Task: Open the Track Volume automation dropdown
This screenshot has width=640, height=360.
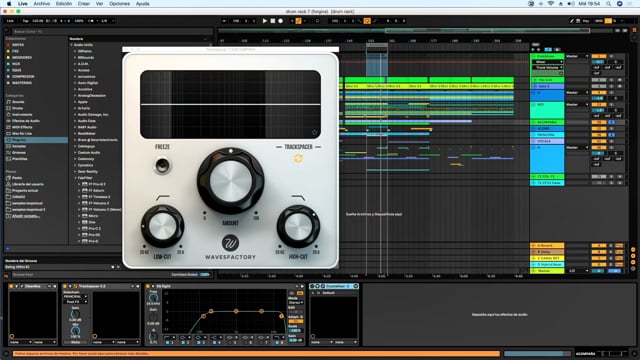Action: point(547,67)
